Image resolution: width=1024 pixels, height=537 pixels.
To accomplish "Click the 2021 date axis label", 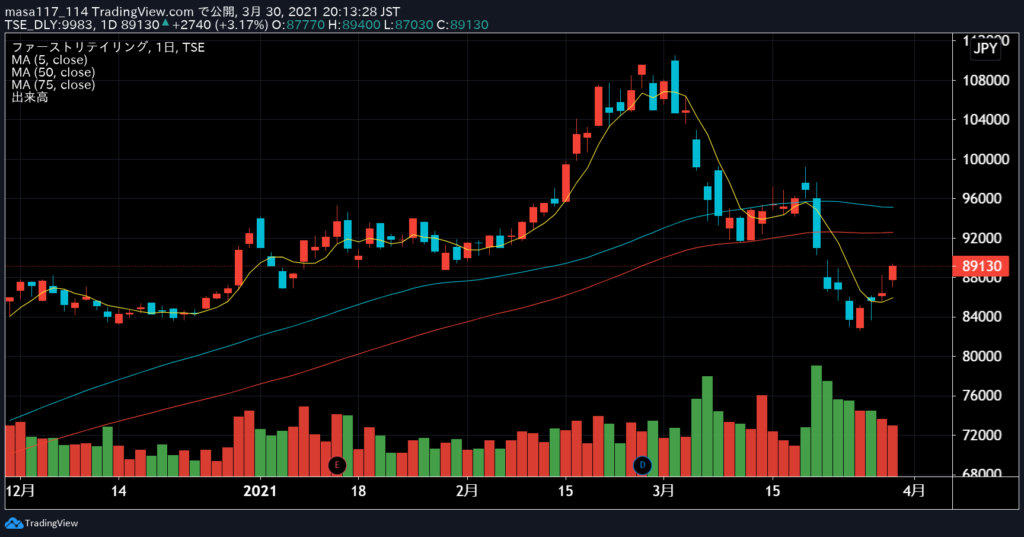I will point(260,491).
